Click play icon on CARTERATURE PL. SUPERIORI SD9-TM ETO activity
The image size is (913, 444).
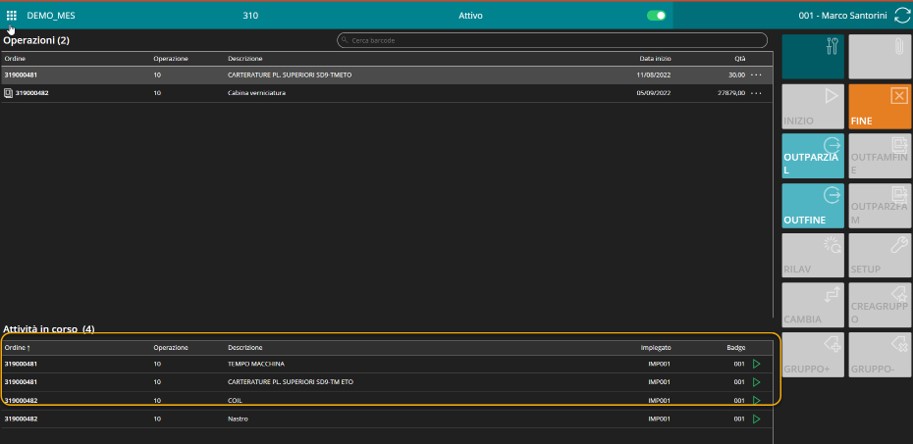pyautogui.click(x=756, y=382)
